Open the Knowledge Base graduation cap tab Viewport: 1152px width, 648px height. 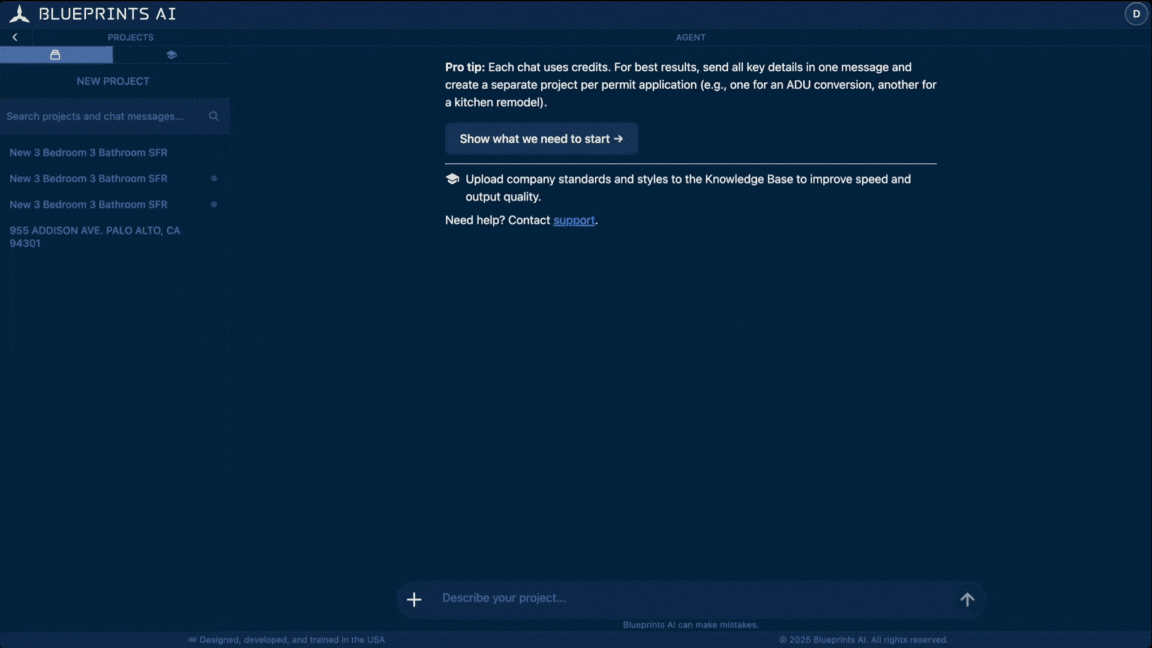(x=171, y=55)
